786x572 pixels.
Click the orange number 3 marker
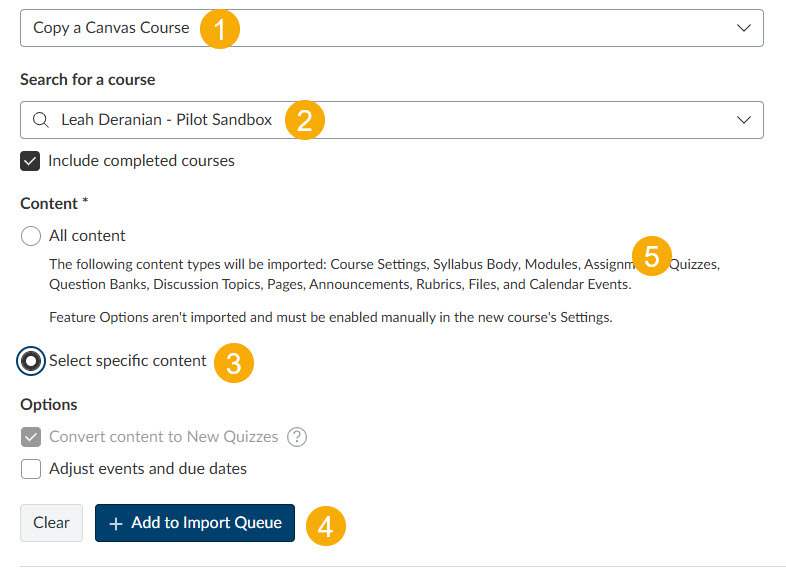(234, 362)
